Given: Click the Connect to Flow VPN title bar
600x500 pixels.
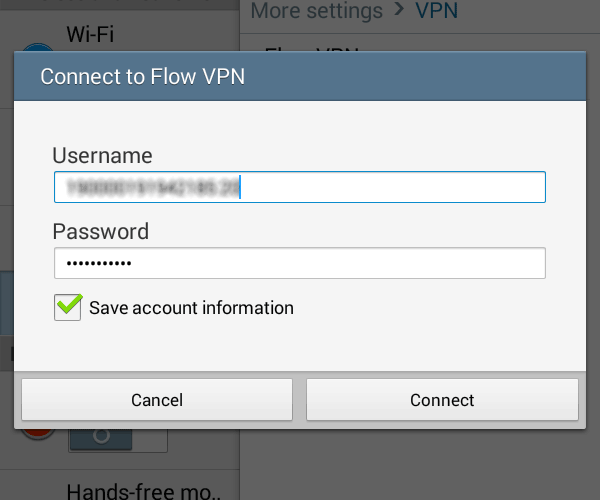Looking at the screenshot, I should click(300, 76).
